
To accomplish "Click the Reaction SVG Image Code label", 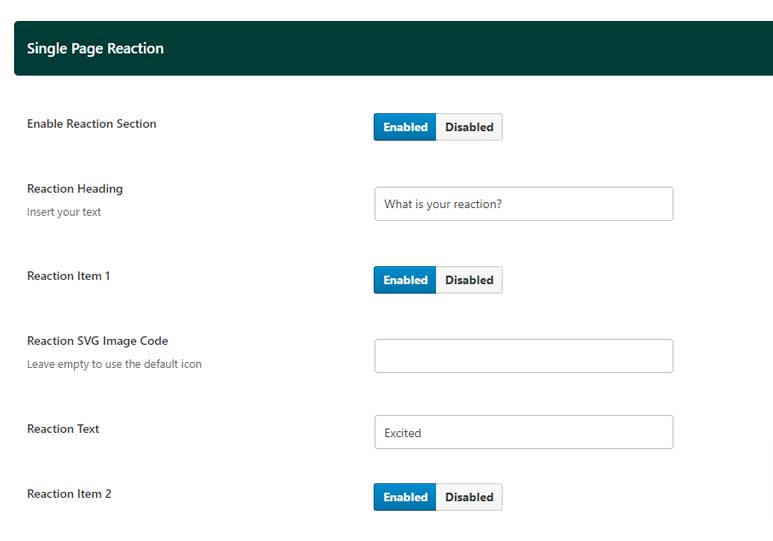I will (98, 341).
